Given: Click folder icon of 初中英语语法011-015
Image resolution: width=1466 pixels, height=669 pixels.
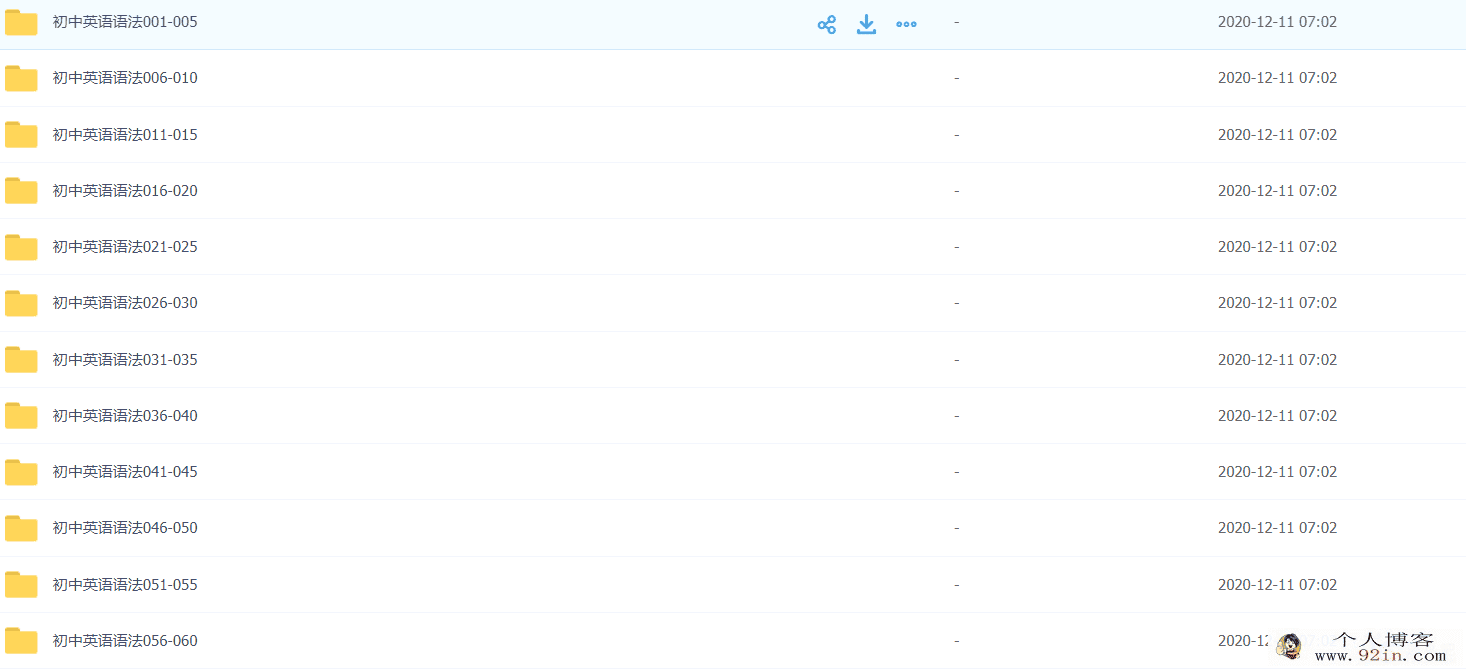Looking at the screenshot, I should pyautogui.click(x=21, y=134).
